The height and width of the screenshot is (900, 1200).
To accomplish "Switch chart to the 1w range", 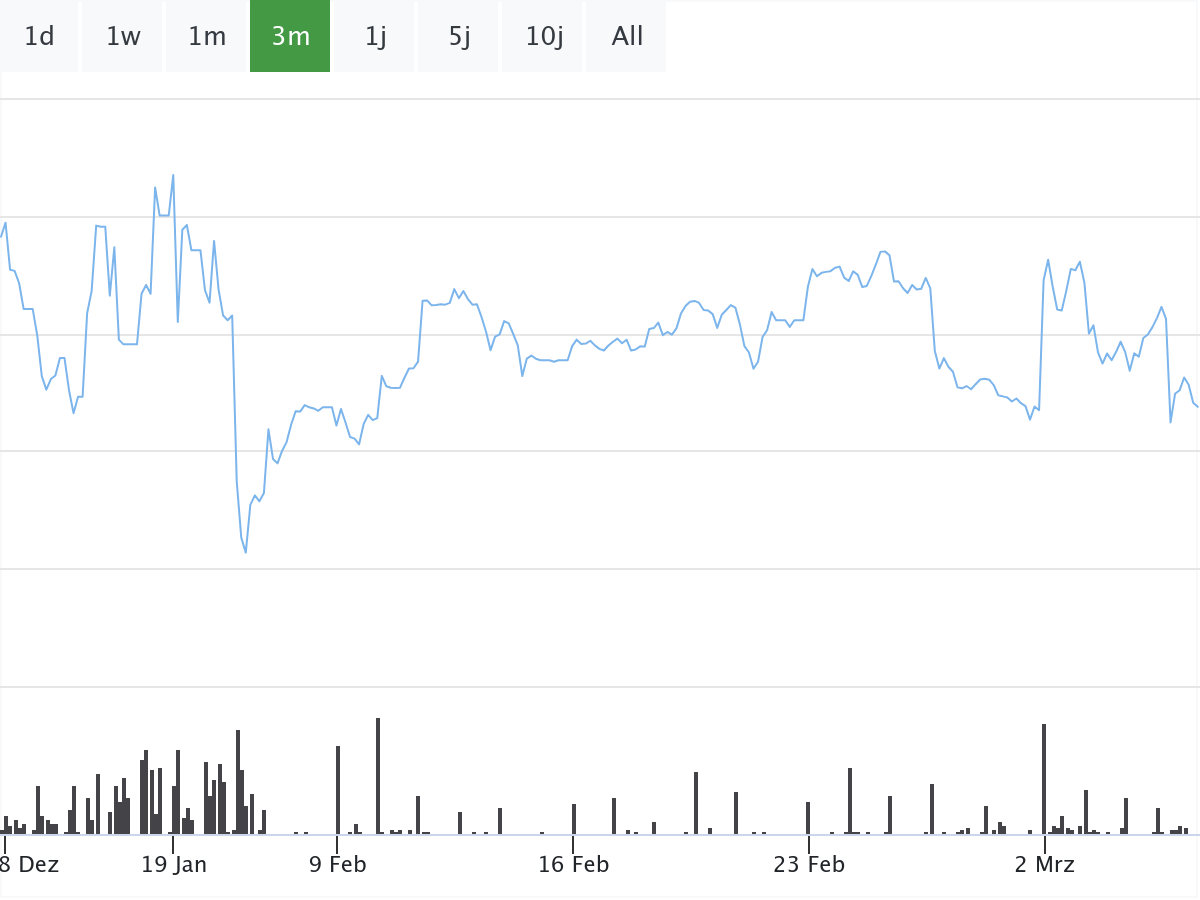I will pyautogui.click(x=123, y=37).
